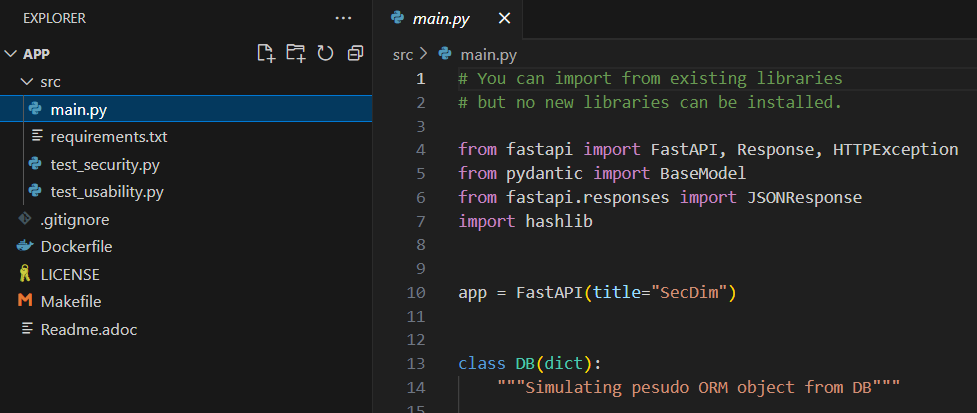Click the text file icon beside requirements.txt
This screenshot has width=977, height=413.
pyautogui.click(x=37, y=136)
